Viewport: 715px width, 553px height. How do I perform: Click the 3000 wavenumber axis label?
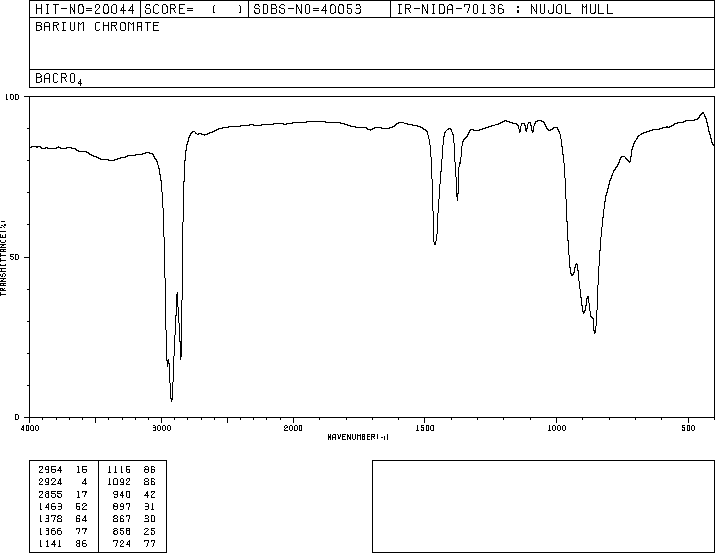[161, 428]
